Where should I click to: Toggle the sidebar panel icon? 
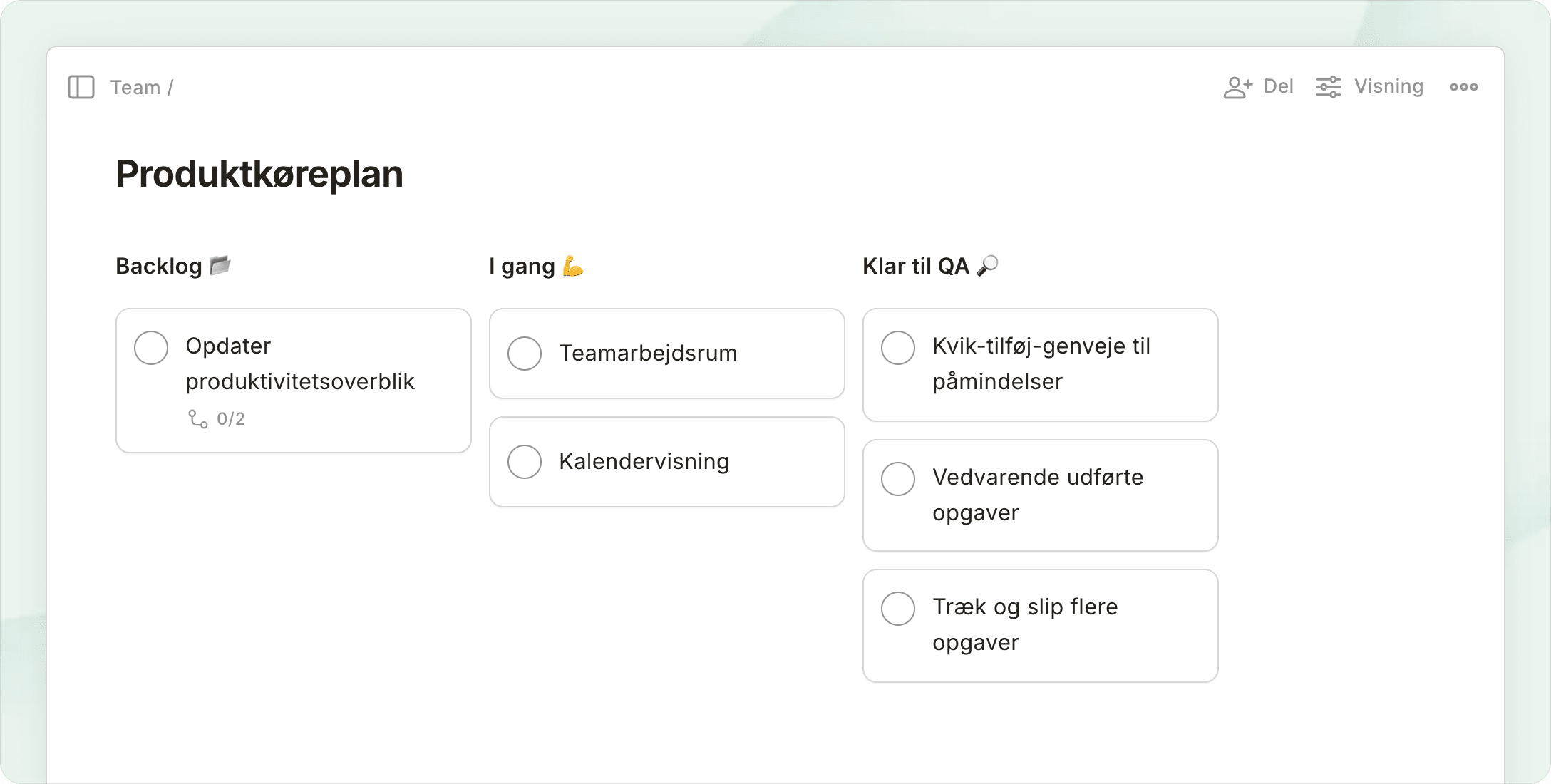[x=81, y=87]
